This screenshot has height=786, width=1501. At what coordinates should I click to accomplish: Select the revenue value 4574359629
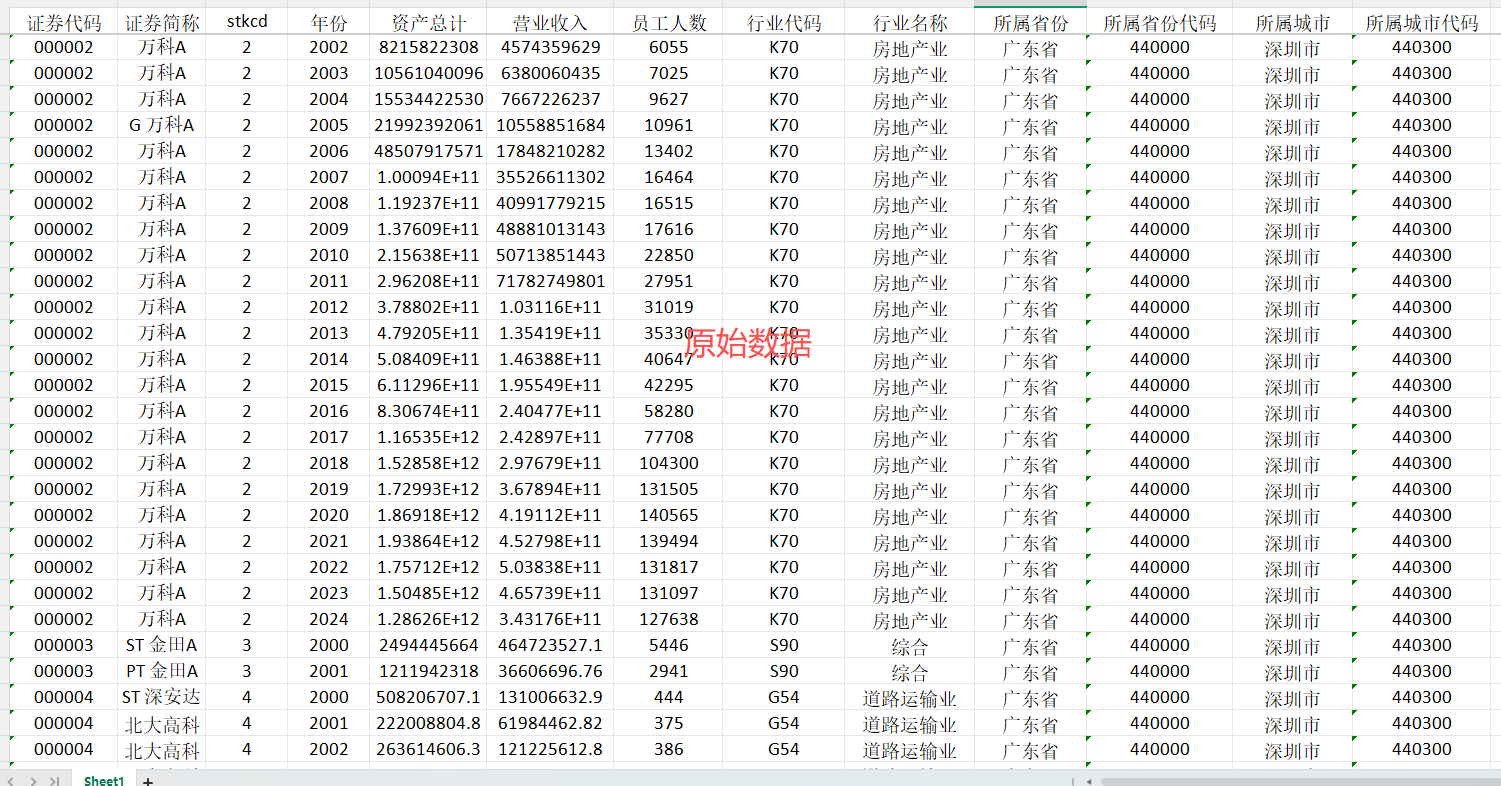[x=551, y=47]
